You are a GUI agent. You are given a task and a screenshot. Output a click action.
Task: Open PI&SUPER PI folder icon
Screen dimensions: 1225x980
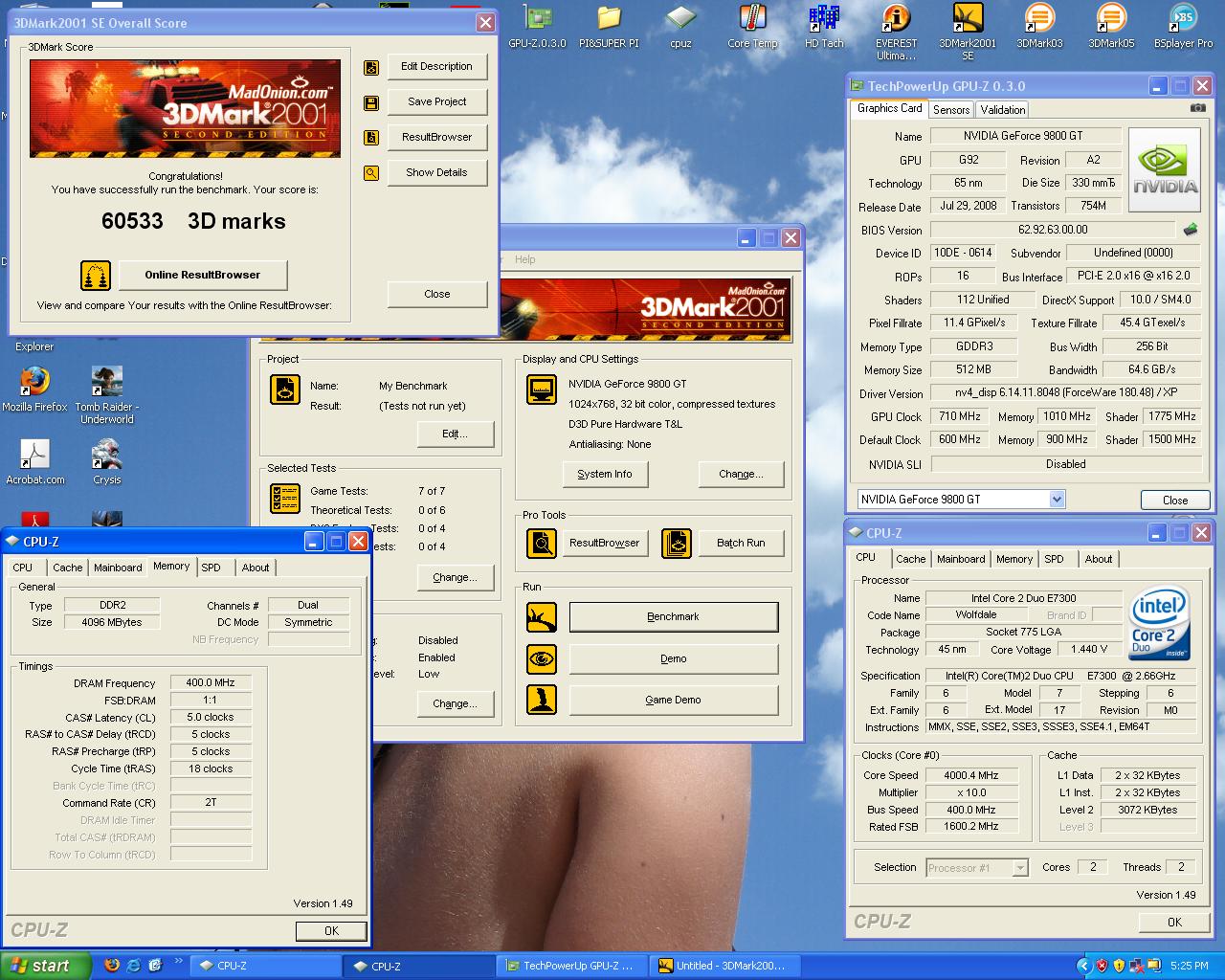(x=609, y=26)
